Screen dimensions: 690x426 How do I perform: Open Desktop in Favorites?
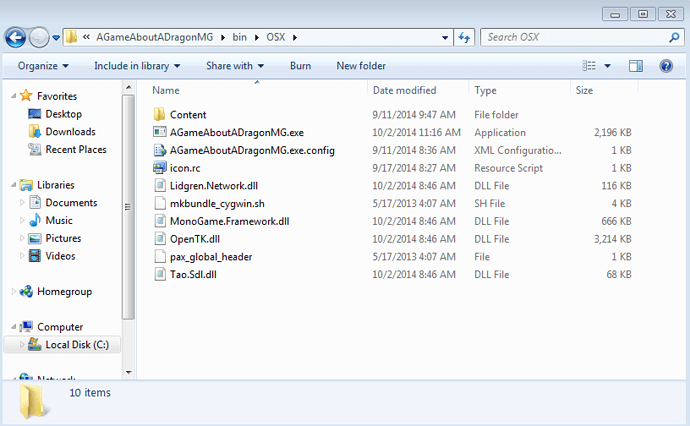click(x=63, y=114)
